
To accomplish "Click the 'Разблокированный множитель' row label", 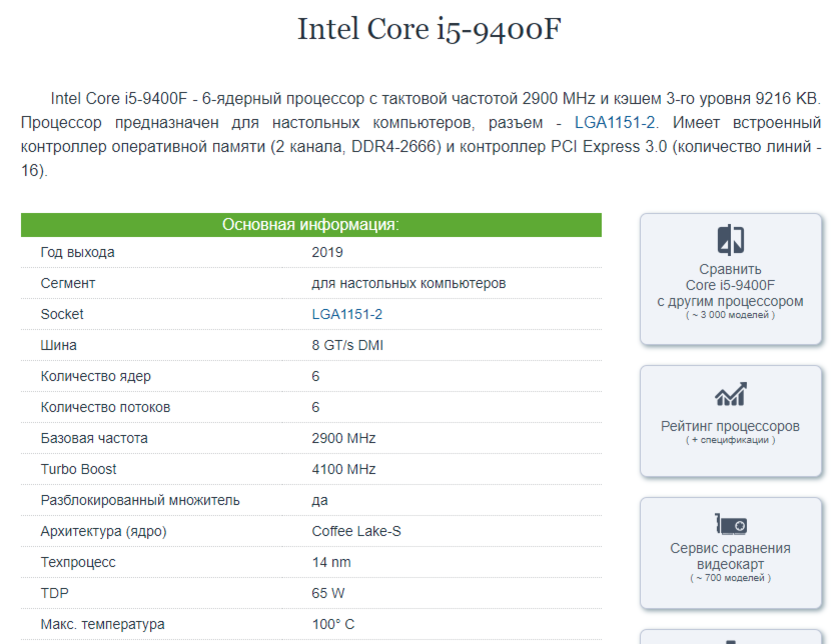I will pos(140,500).
